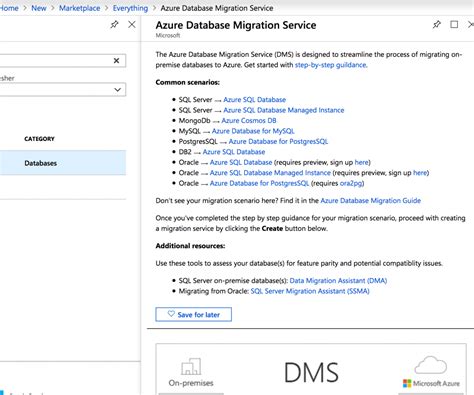
Task: Open the Azure SQL Database link in the first Oracle row
Action: (241, 162)
